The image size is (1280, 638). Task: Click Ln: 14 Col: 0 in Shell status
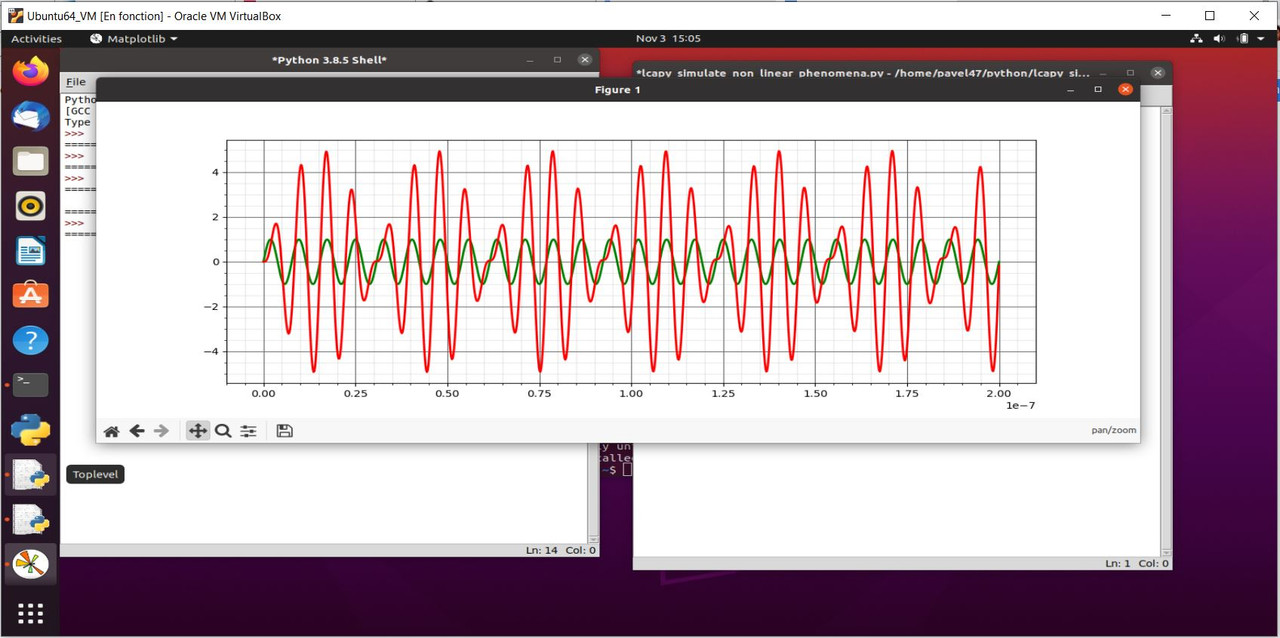coord(561,550)
